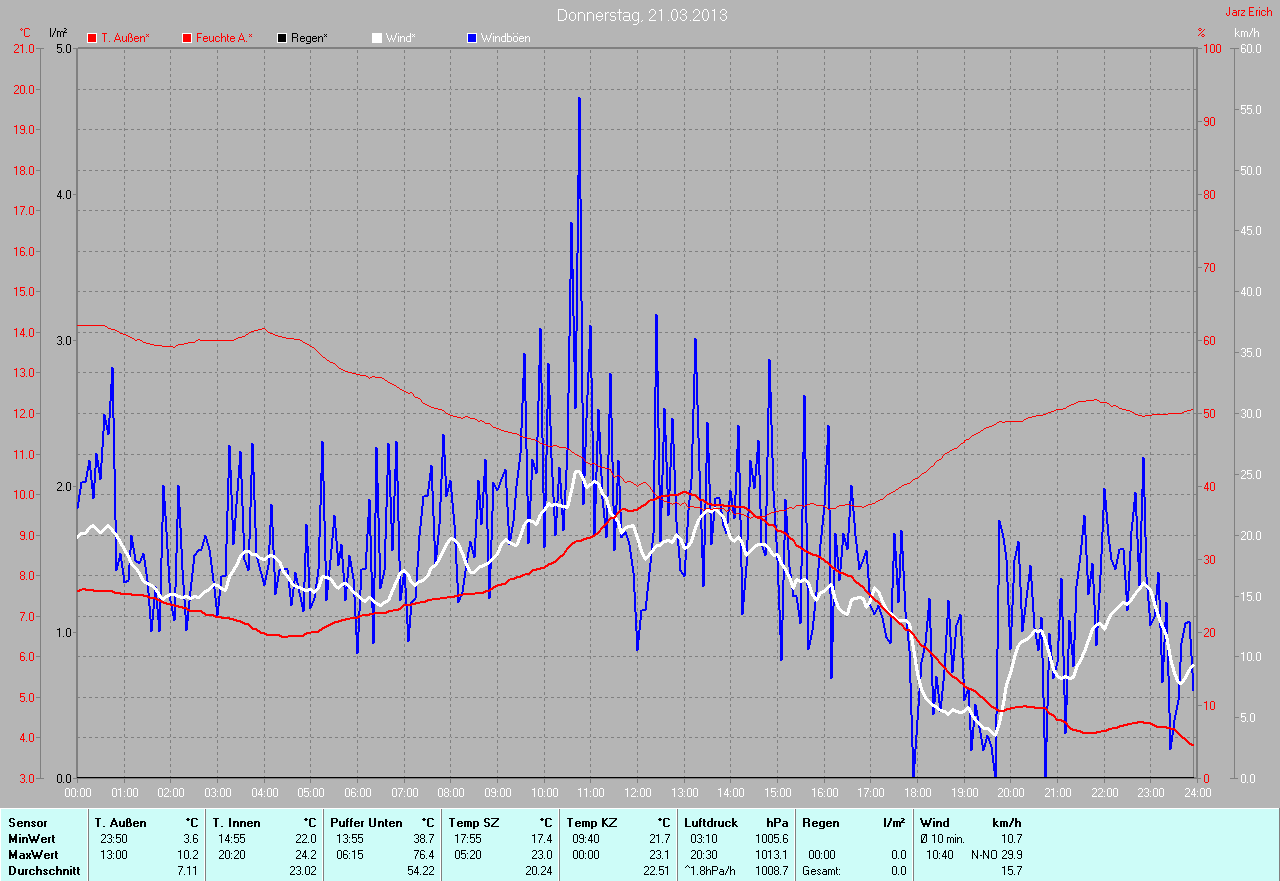
Task: Click the Temp KZ column header
Action: click(592, 823)
